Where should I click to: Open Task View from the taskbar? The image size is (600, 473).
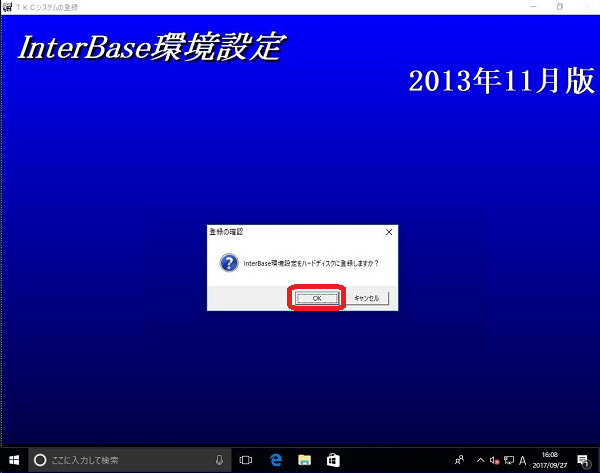(246, 460)
